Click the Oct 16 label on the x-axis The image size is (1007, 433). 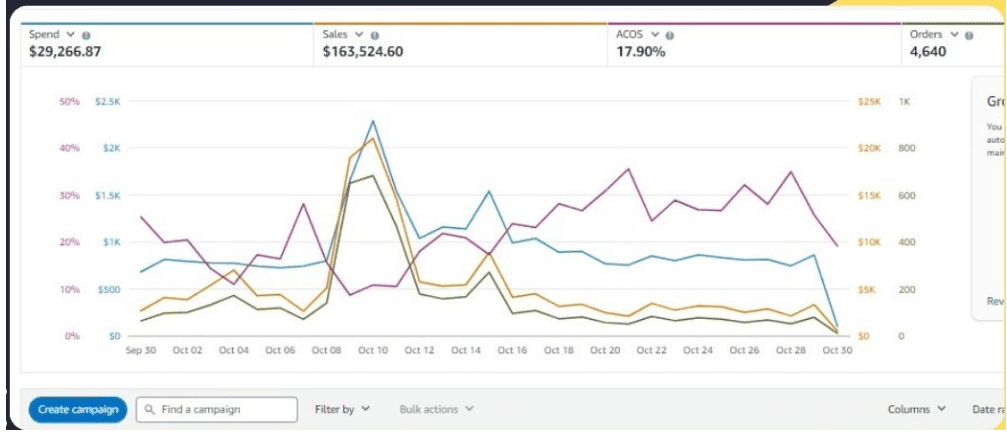click(511, 350)
